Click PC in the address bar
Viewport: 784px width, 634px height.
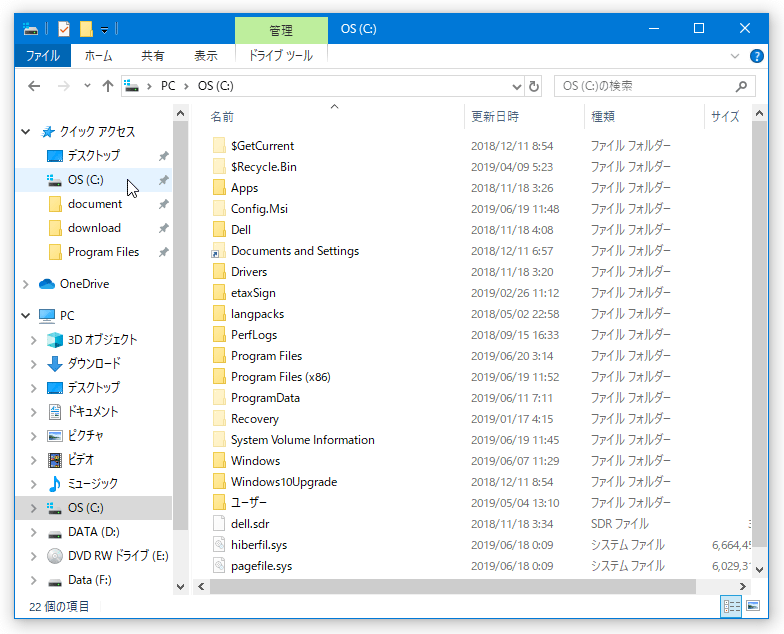168,86
